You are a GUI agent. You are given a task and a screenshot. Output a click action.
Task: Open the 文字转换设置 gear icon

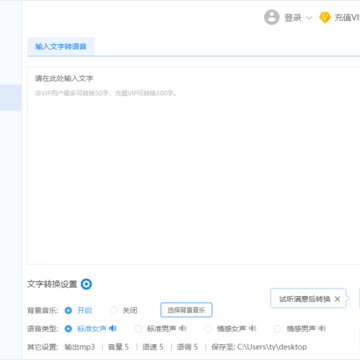tap(86, 284)
